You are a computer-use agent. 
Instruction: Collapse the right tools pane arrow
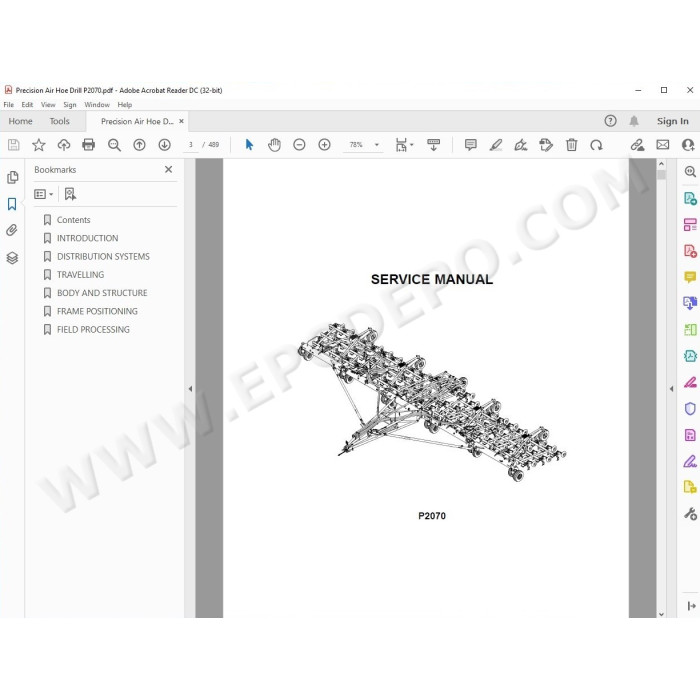[671, 389]
